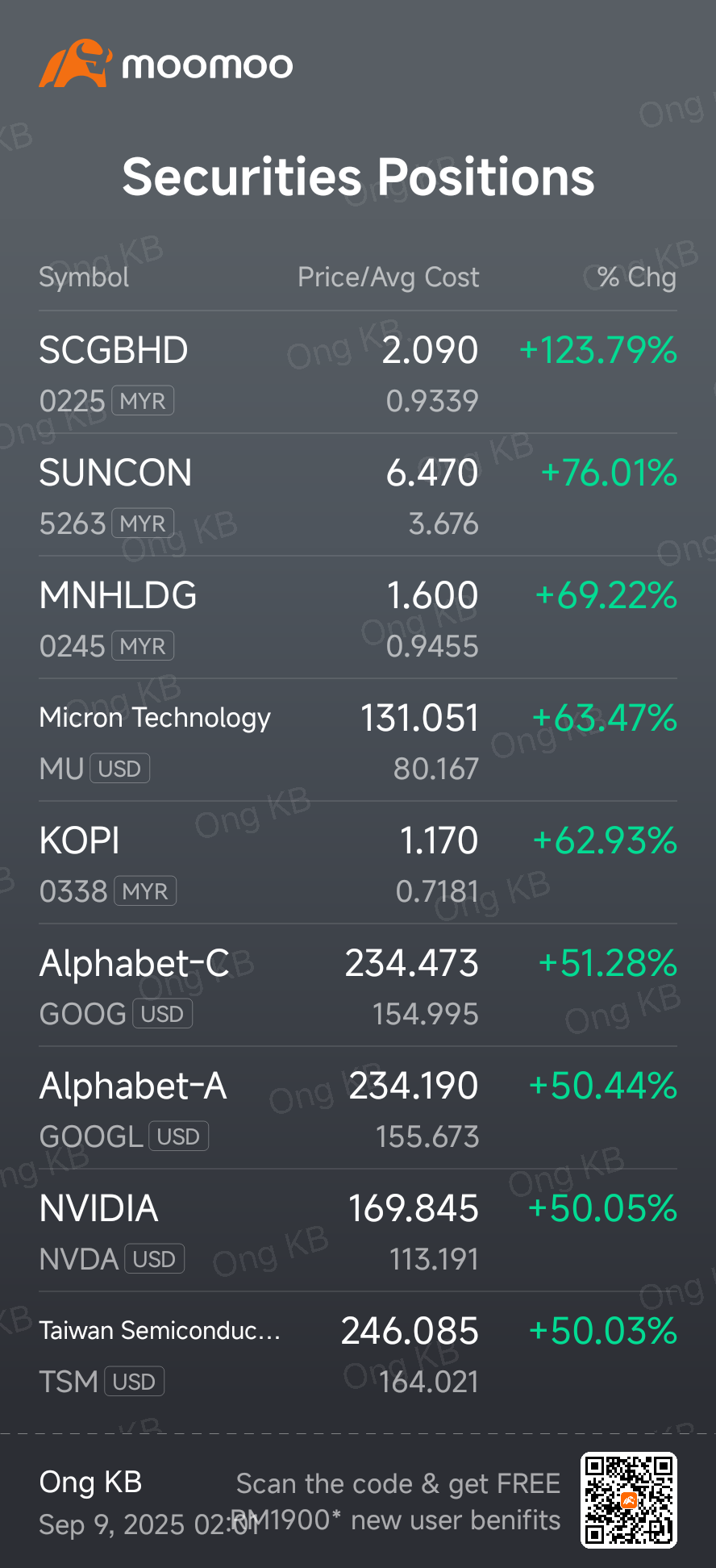The image size is (716, 1568).
Task: Click the moomoo bull logo icon
Action: (74, 64)
